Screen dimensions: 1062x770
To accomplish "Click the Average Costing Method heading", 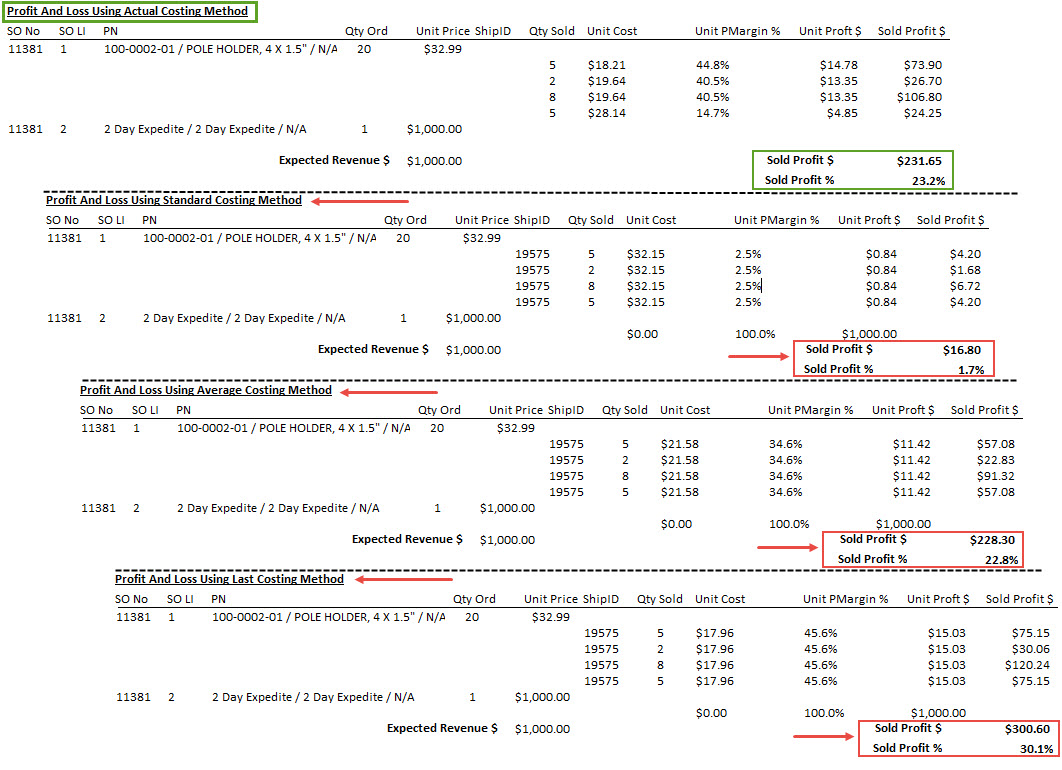I will (x=206, y=390).
